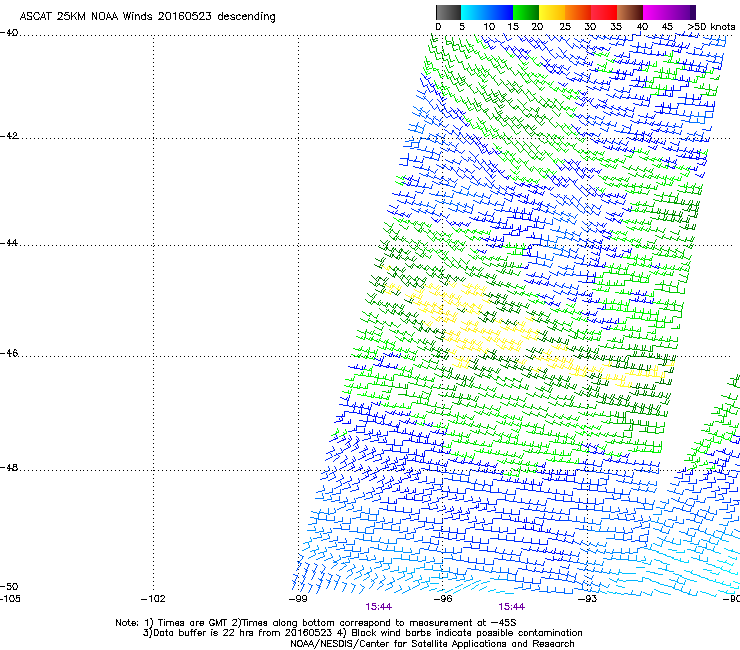Click the '-96' longitude axis label

click(443, 599)
